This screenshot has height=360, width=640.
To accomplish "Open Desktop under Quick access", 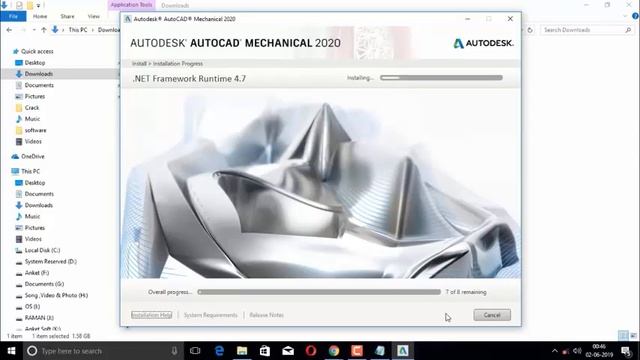I will 35,63.
